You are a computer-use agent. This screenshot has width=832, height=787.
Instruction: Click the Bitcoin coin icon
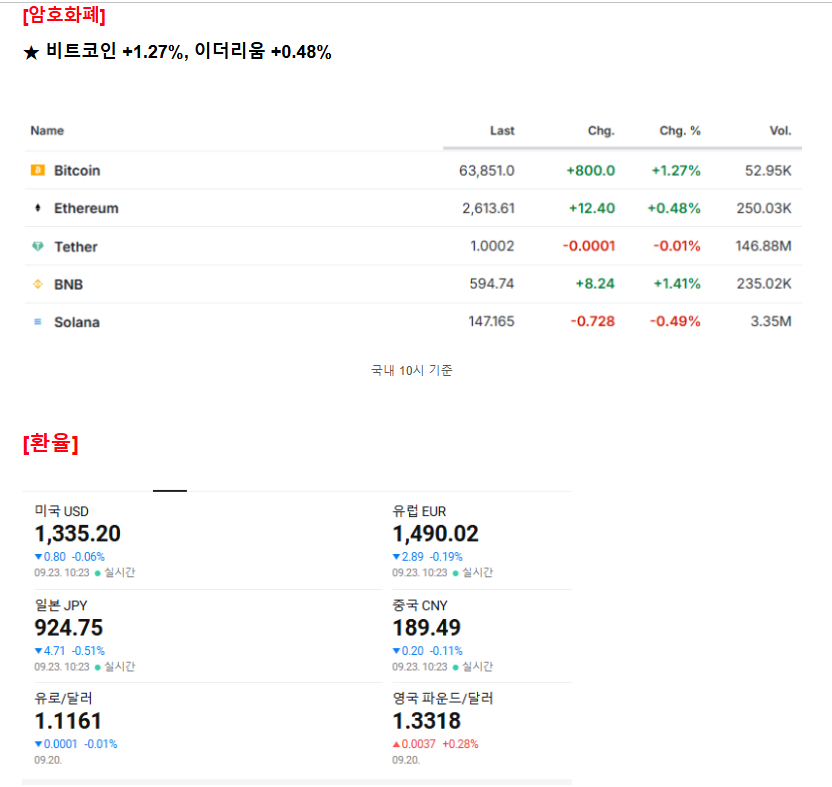[38, 170]
